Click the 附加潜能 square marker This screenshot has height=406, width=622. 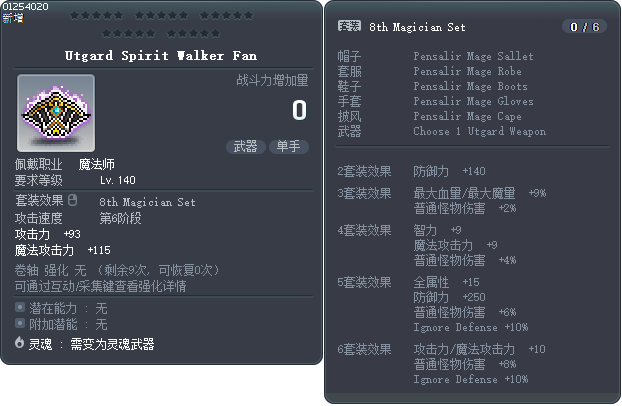(20, 323)
